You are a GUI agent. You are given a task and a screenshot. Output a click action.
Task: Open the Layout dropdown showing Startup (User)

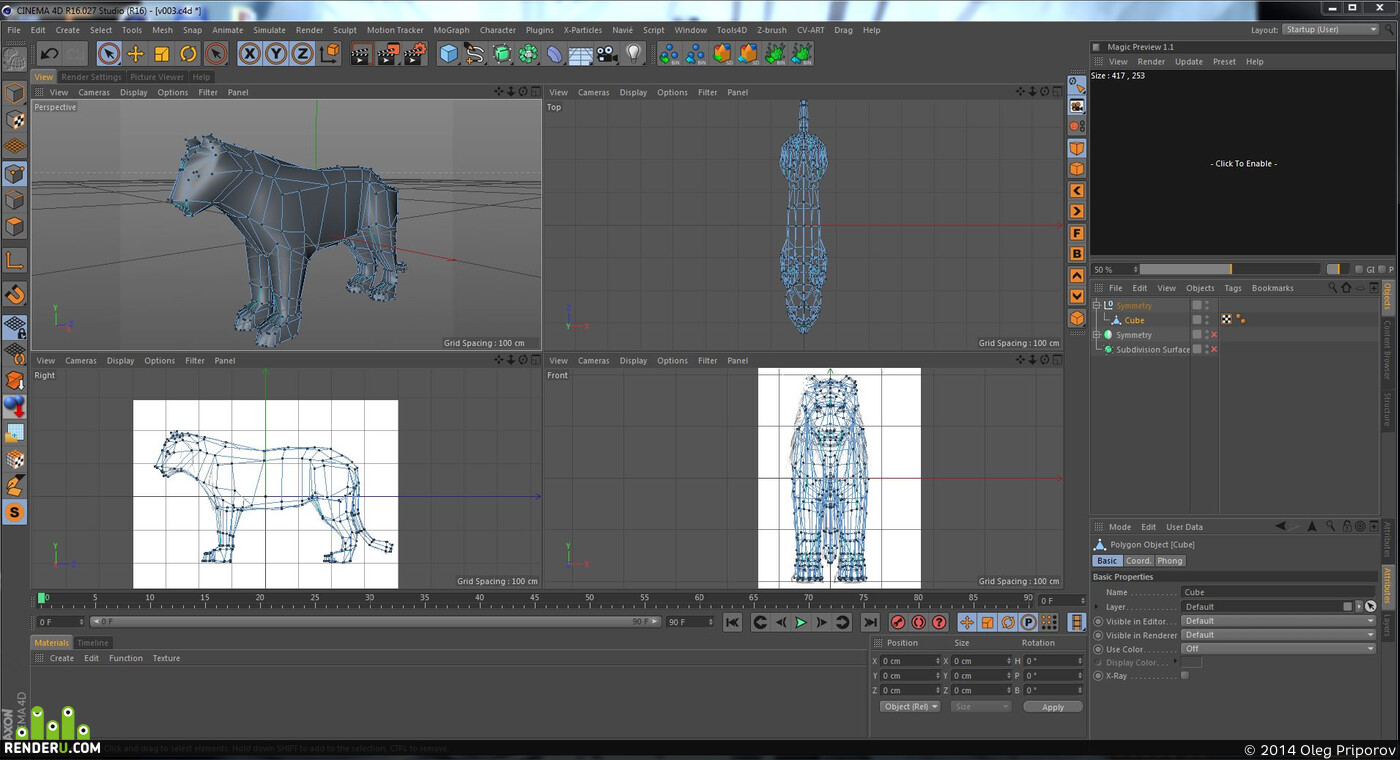pyautogui.click(x=1331, y=30)
